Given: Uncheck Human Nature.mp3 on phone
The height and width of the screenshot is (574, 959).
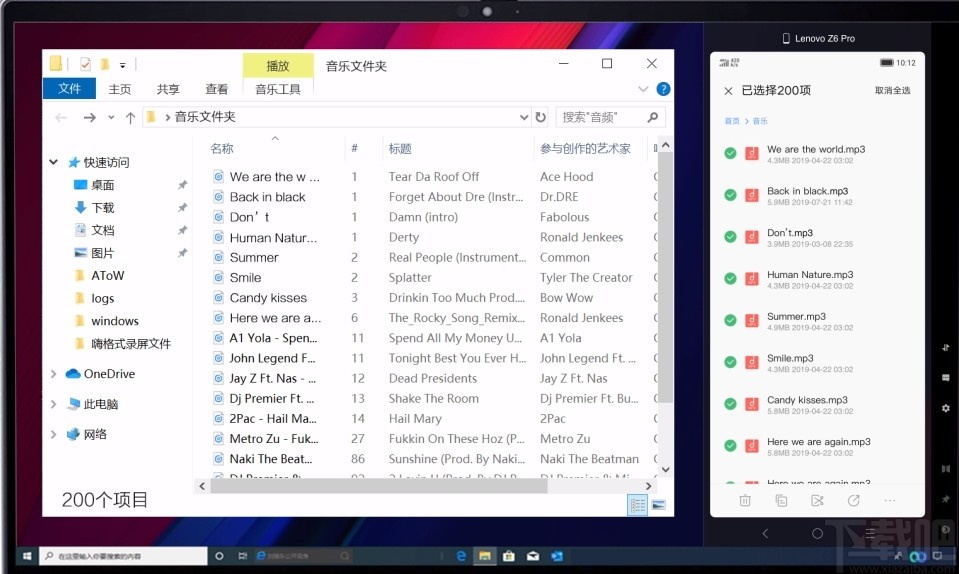Looking at the screenshot, I should click(x=730, y=279).
